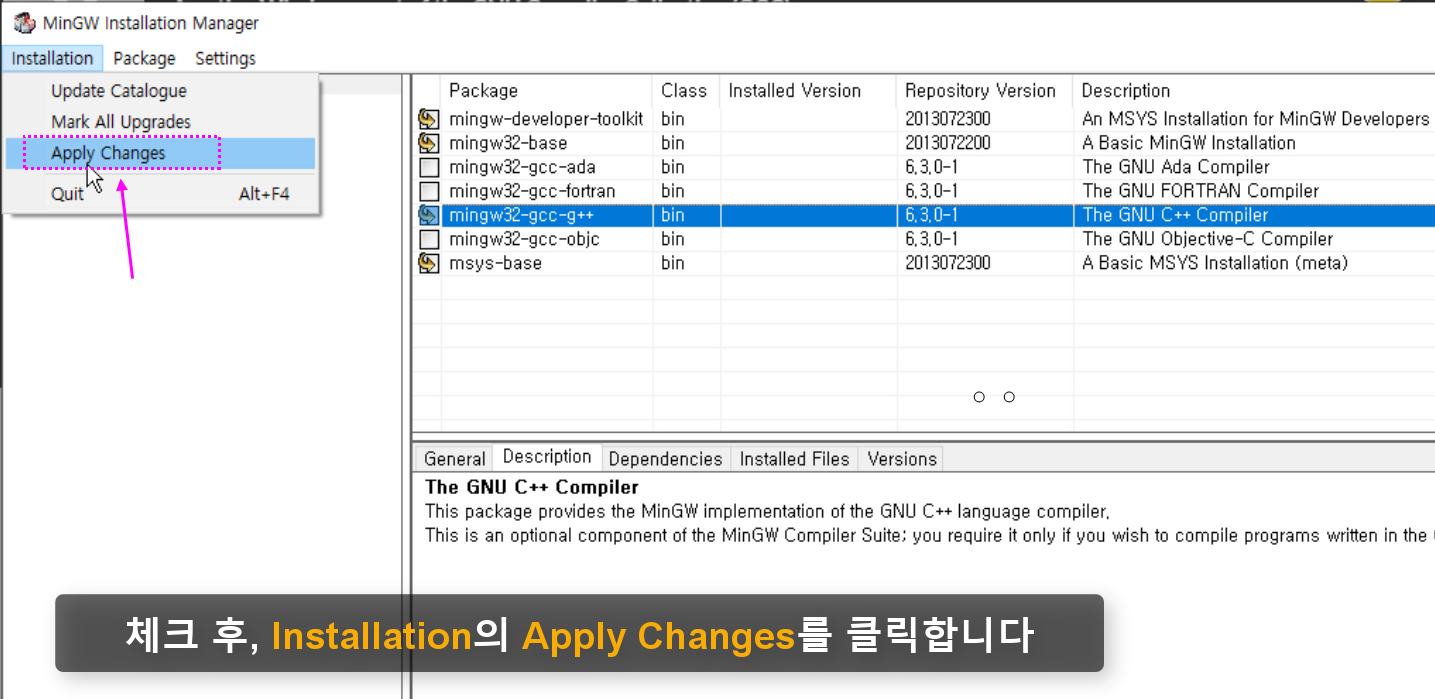Sort by the Class column header
The height and width of the screenshot is (699, 1435).
[x=686, y=91]
